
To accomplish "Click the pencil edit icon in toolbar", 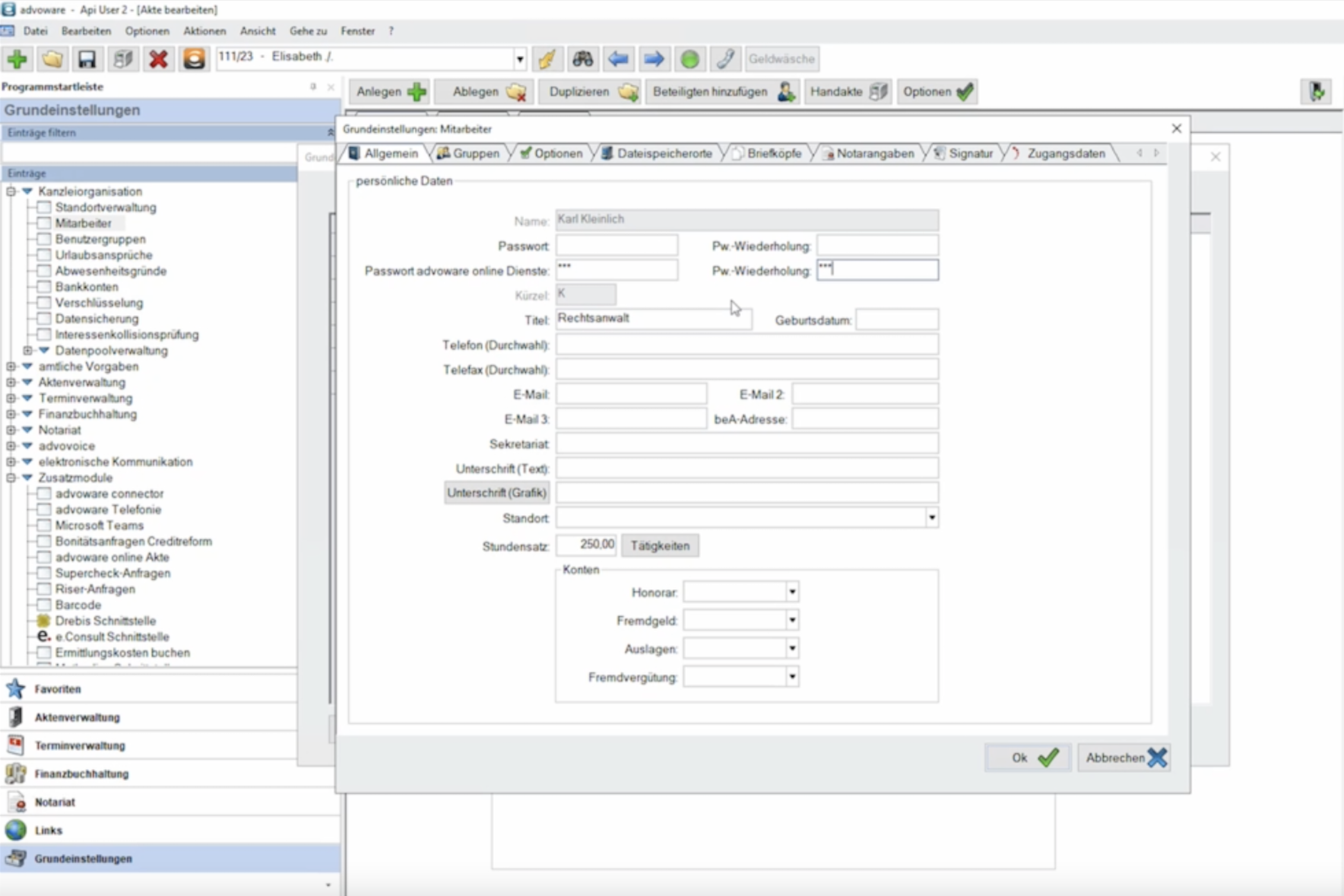I will click(x=547, y=59).
